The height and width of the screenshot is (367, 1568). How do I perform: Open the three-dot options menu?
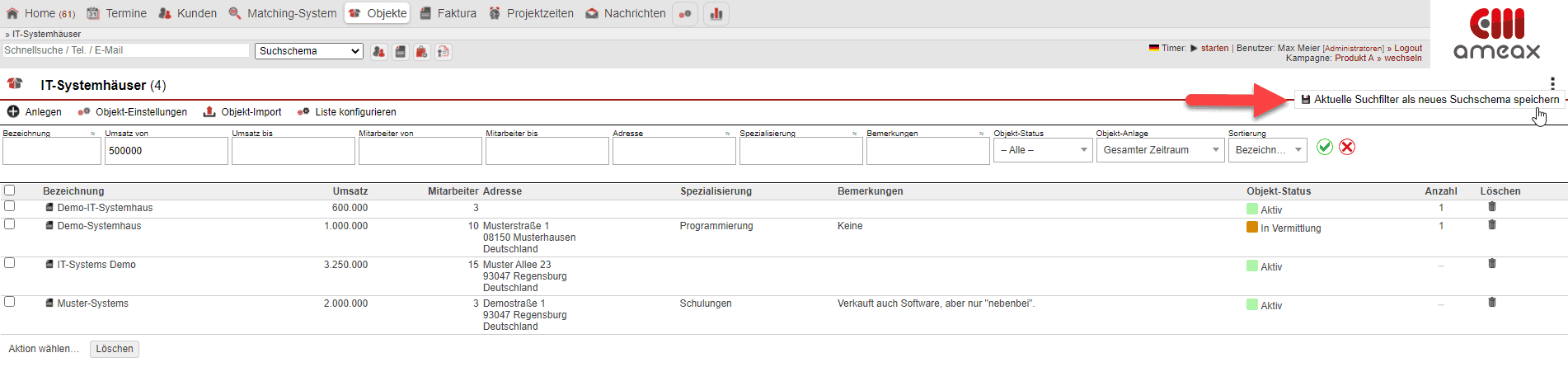pyautogui.click(x=1552, y=83)
